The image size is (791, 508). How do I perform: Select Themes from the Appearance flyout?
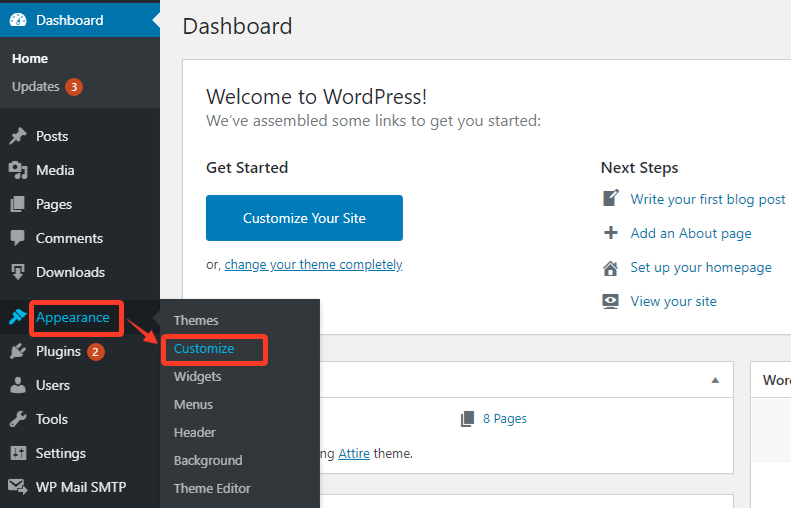[x=196, y=320]
